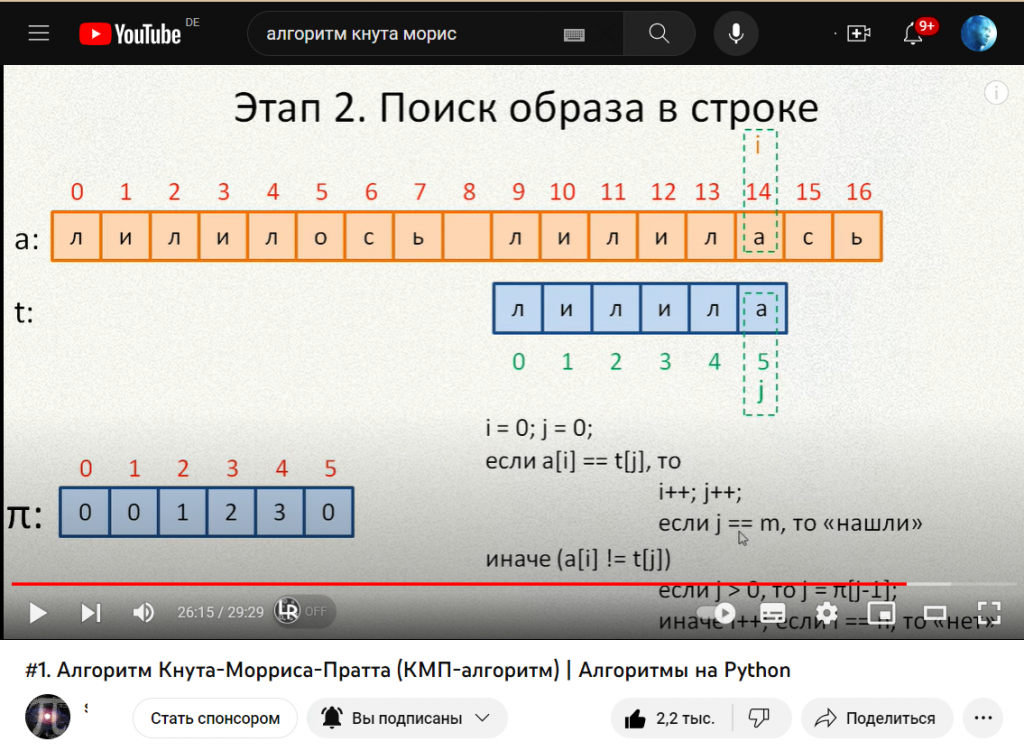Seek on the red video progress bar
1024x751 pixels.
(512, 583)
